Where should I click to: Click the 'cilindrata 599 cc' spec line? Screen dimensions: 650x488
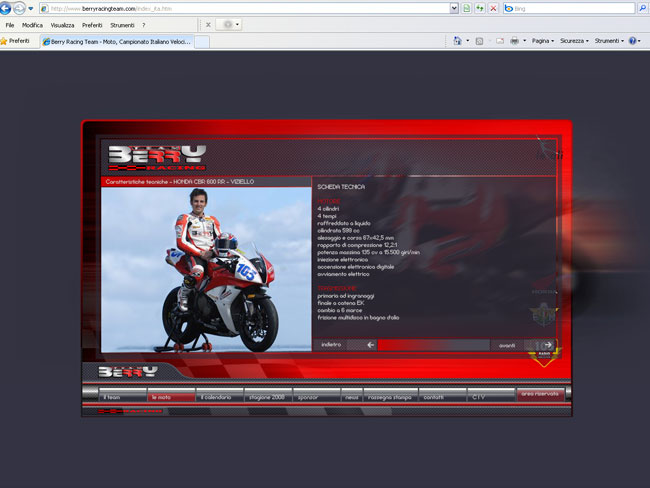click(x=338, y=231)
